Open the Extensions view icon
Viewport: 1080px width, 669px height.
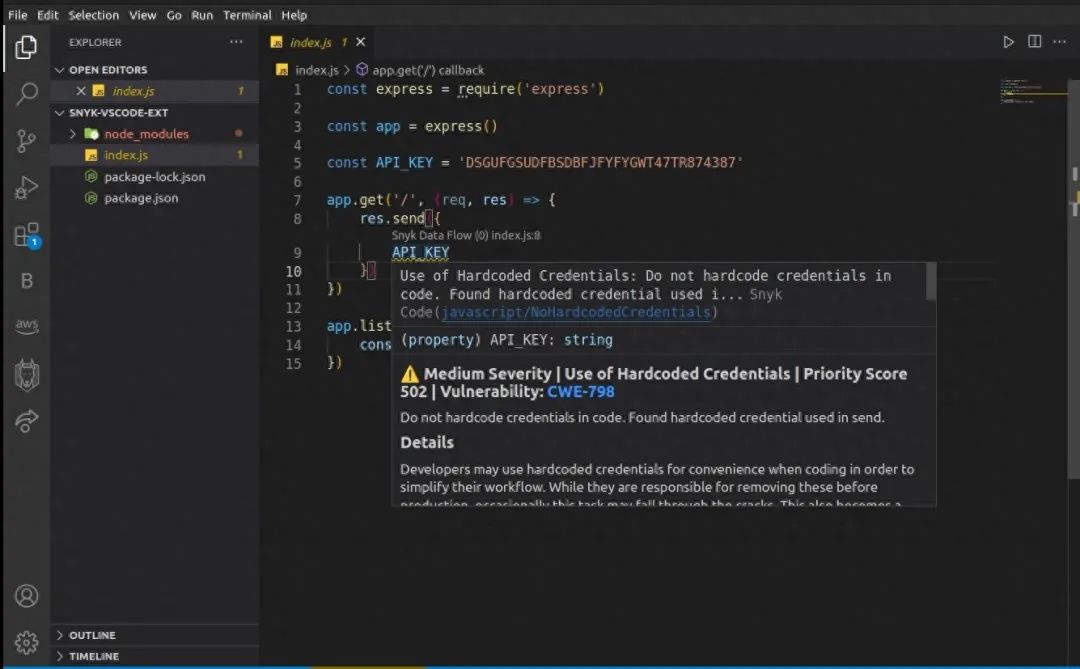pos(27,235)
